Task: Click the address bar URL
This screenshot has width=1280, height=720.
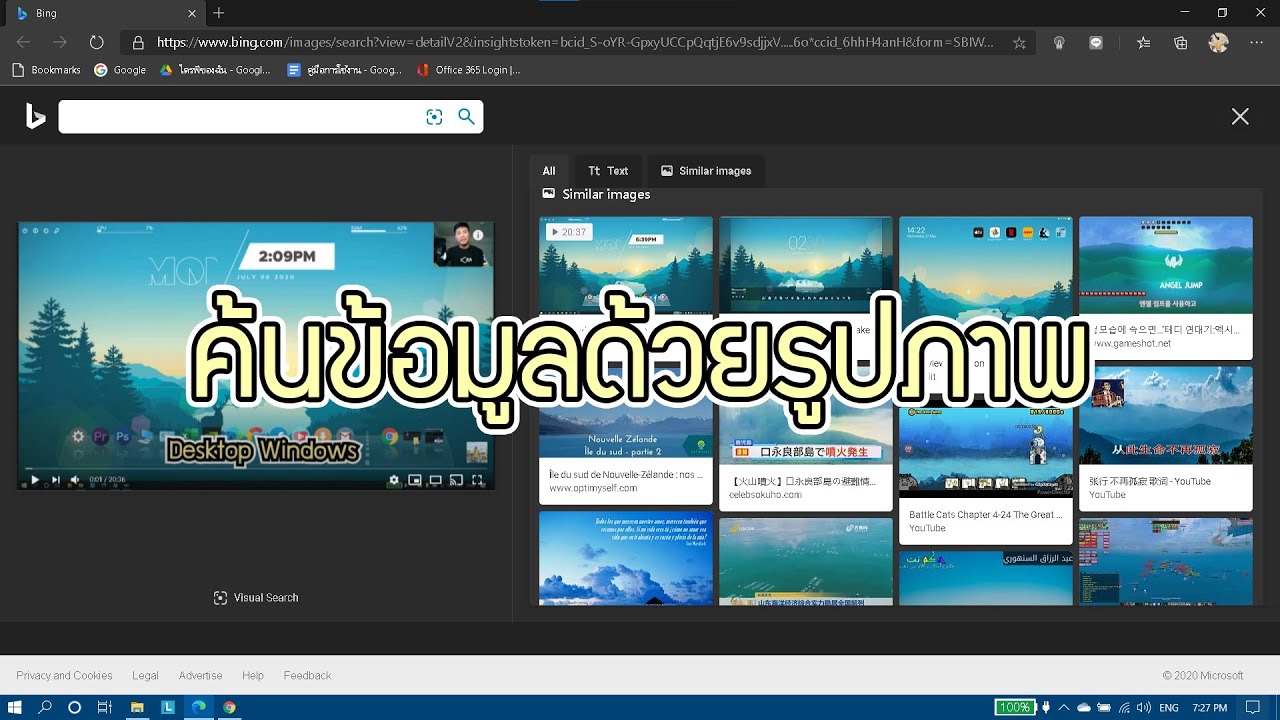Action: click(575, 43)
